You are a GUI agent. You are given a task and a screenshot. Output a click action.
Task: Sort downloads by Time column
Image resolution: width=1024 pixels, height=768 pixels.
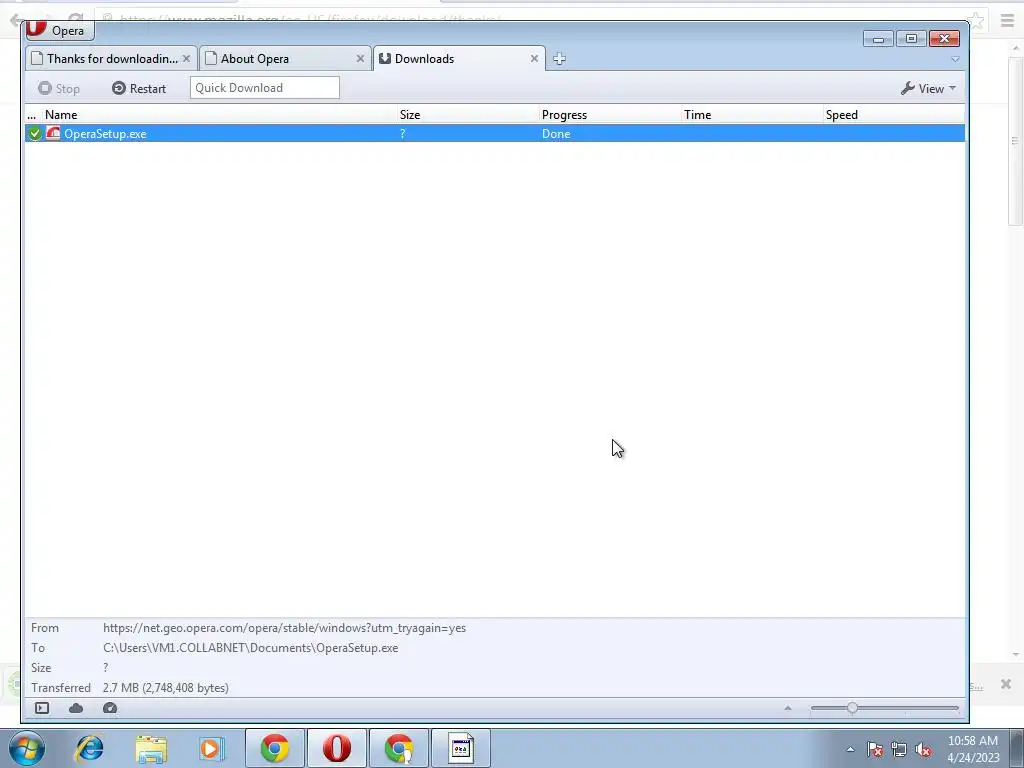(x=752, y=115)
